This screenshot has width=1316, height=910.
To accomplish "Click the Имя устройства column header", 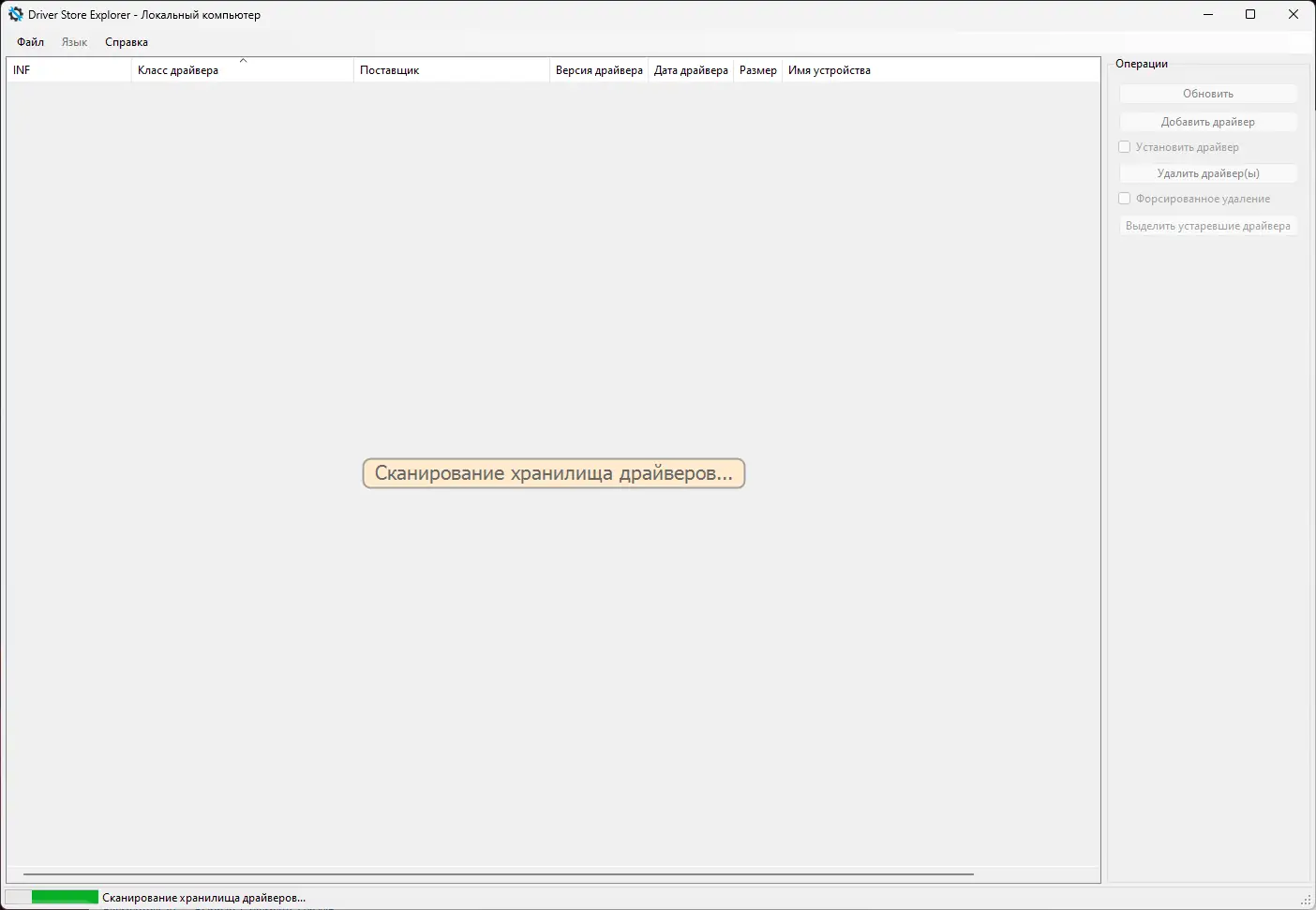I will click(x=830, y=69).
